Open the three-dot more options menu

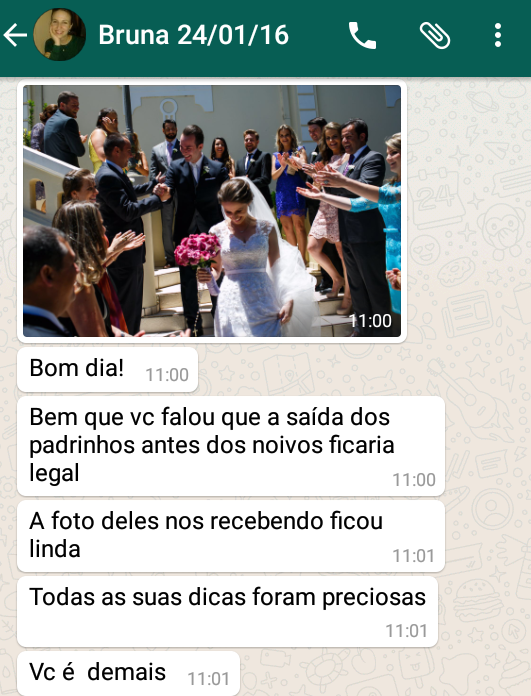498,35
